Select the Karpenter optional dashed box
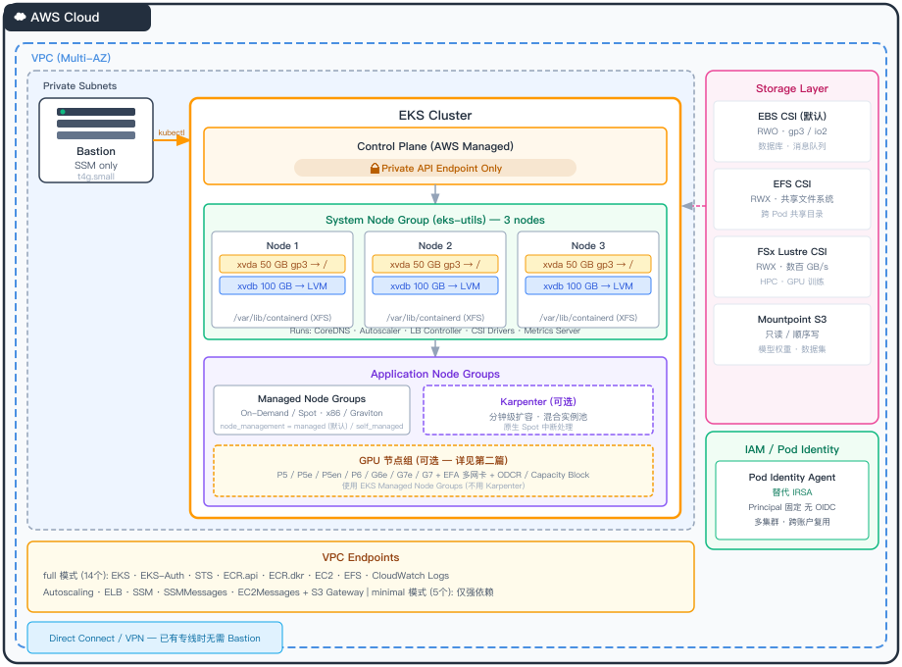Image resolution: width=902 pixels, height=667 pixels. pos(538,410)
